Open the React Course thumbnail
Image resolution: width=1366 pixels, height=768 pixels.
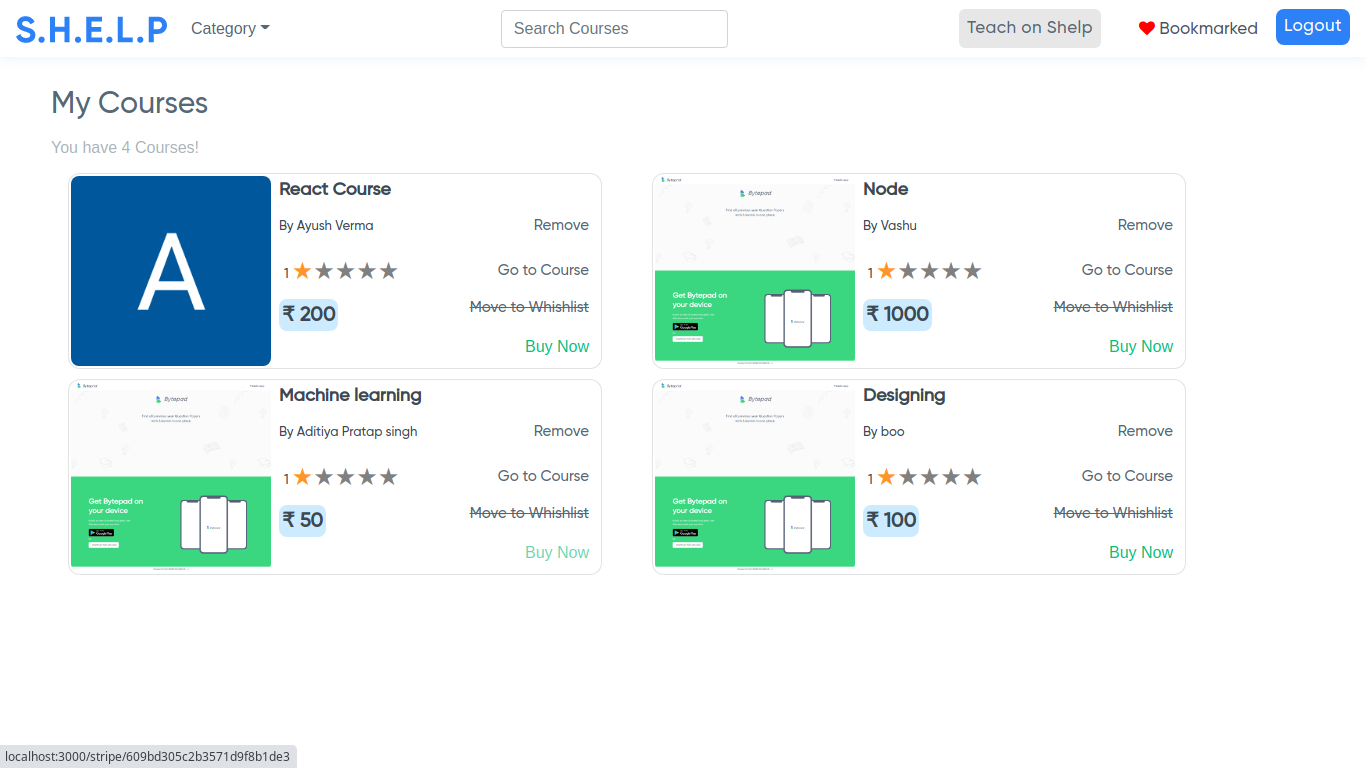(x=171, y=271)
